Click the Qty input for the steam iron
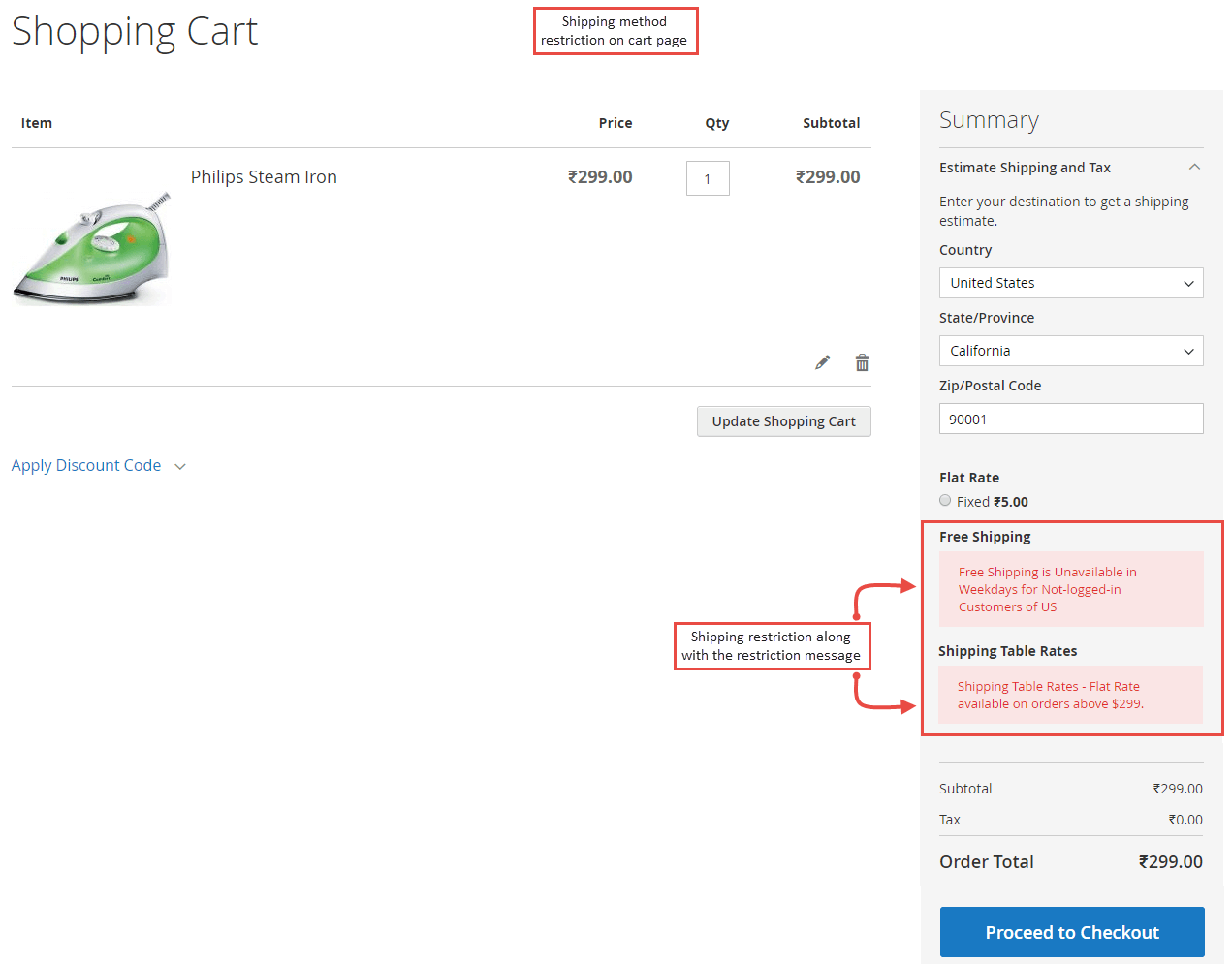This screenshot has width=1232, height=964. click(x=708, y=178)
